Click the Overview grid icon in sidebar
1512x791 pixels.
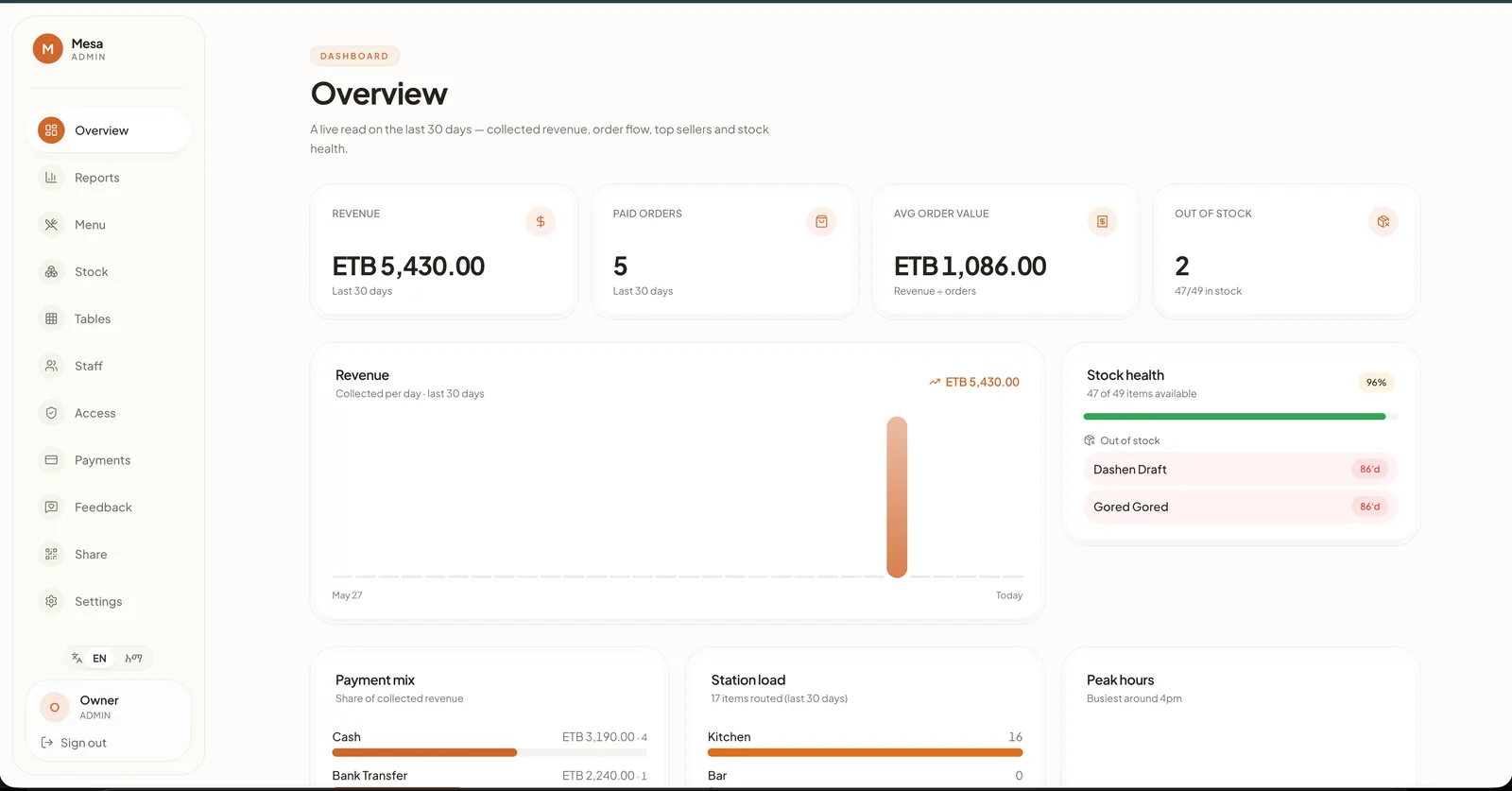(51, 130)
